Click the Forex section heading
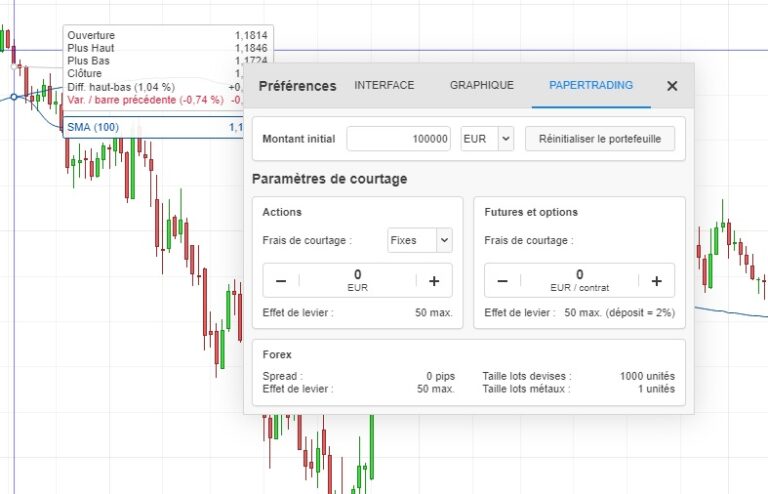Screen dimensions: 768x494 277,354
